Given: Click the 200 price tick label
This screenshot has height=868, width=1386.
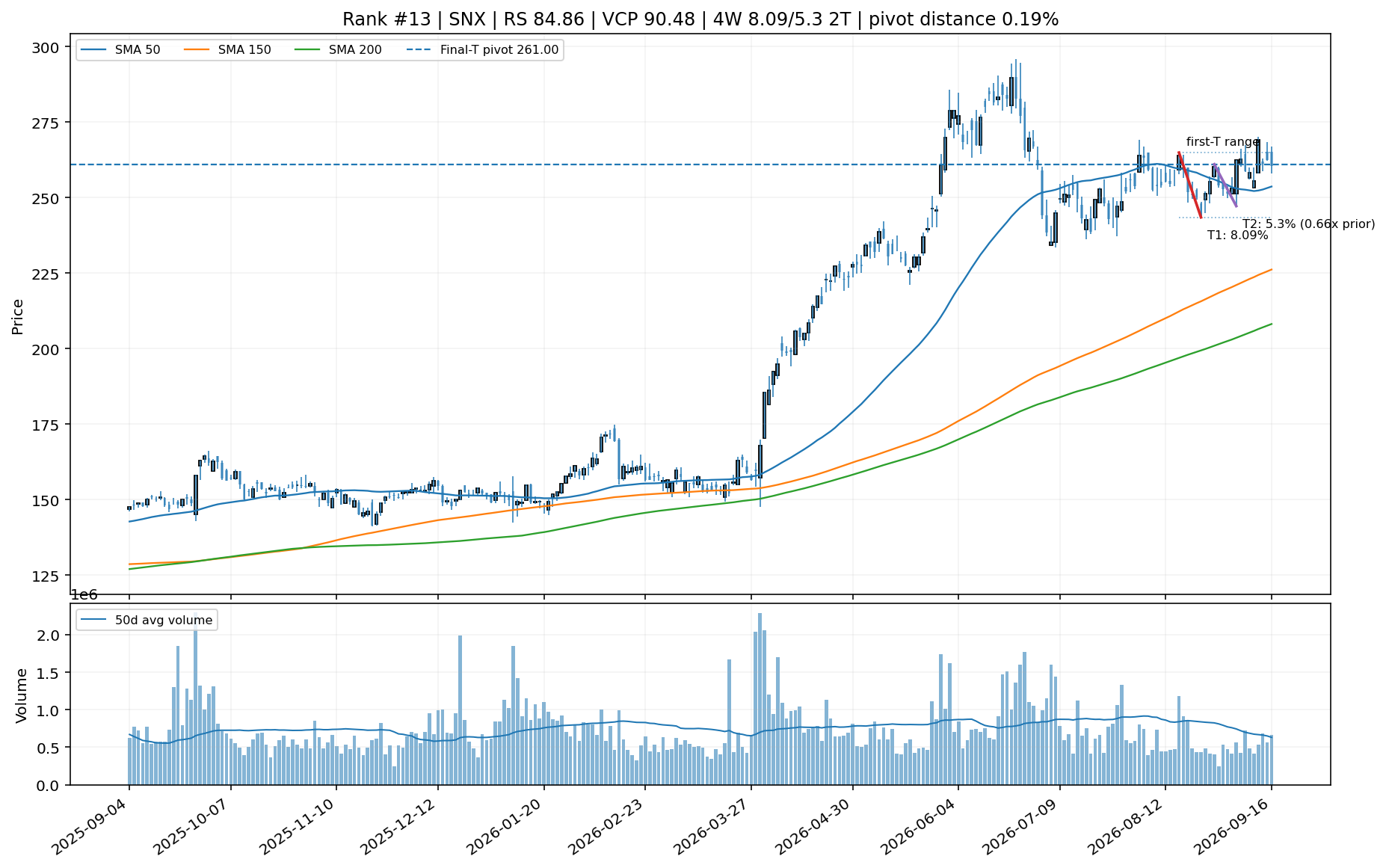Looking at the screenshot, I should [47, 349].
